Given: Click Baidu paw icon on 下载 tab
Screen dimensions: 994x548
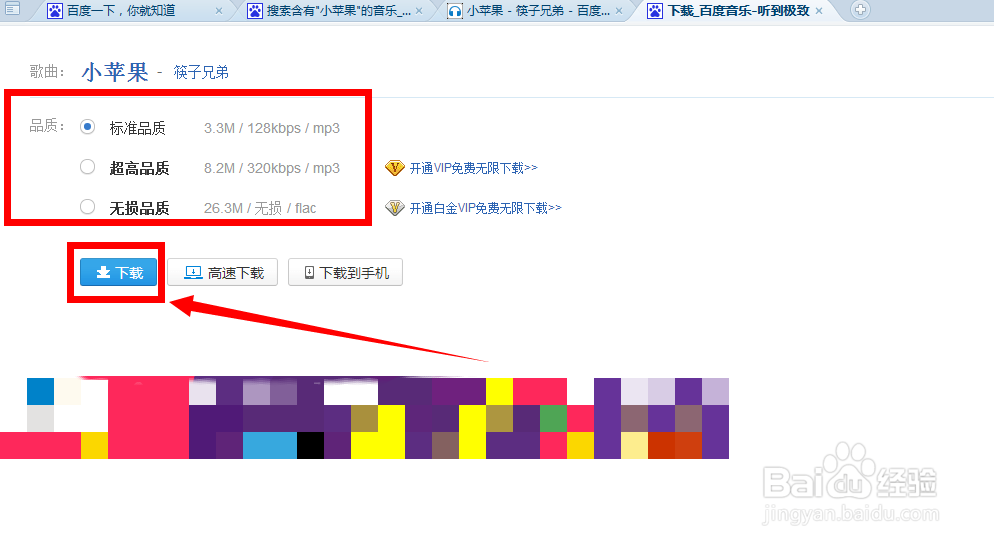Looking at the screenshot, I should point(655,11).
